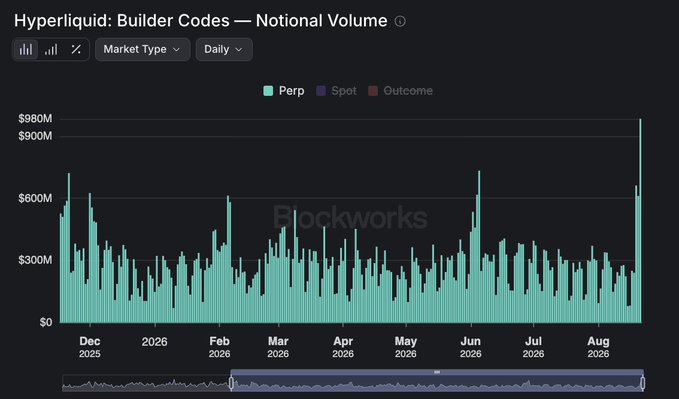The width and height of the screenshot is (679, 399).
Task: Click the Jul 2026 x-axis label
Action: [x=534, y=347]
